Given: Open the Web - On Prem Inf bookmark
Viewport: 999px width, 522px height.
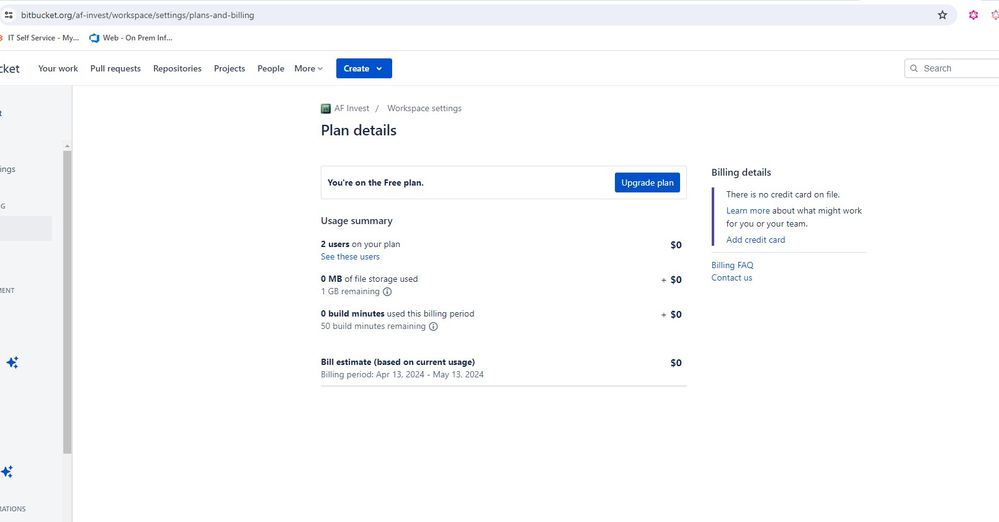Looking at the screenshot, I should pos(131,38).
